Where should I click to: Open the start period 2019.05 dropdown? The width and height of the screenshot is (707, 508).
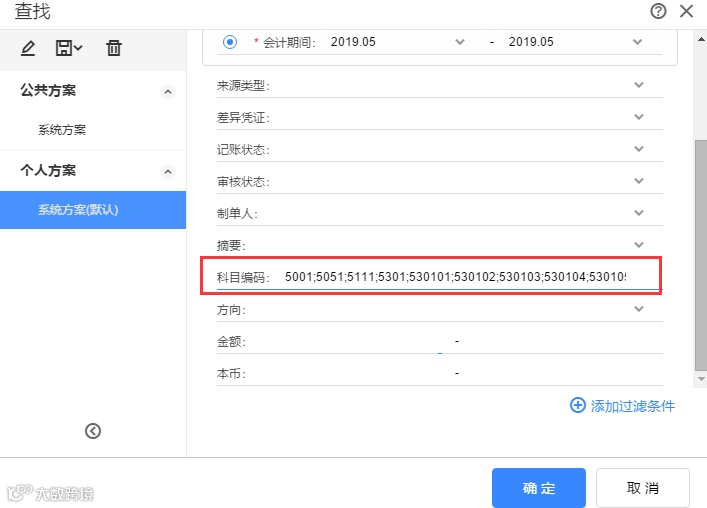coord(459,42)
